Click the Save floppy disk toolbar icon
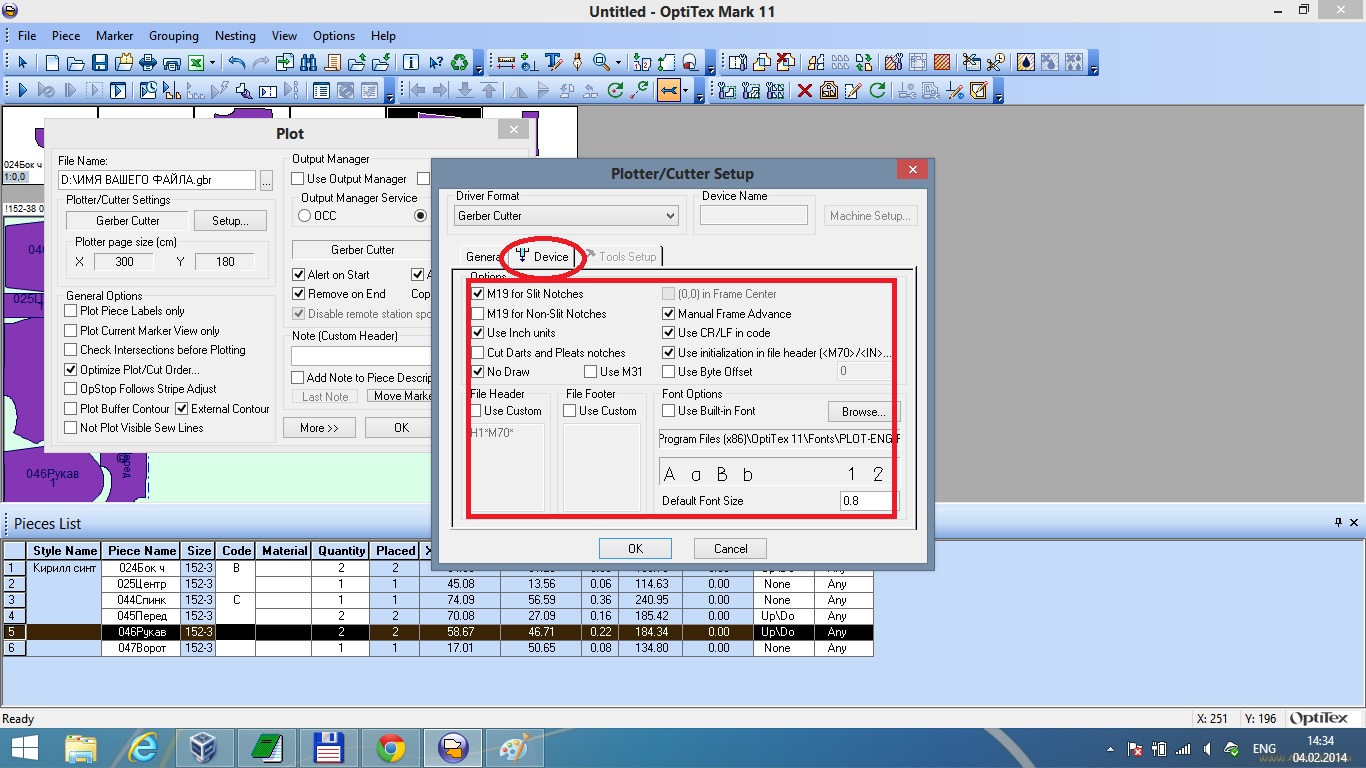The height and width of the screenshot is (768, 1366). 99,63
